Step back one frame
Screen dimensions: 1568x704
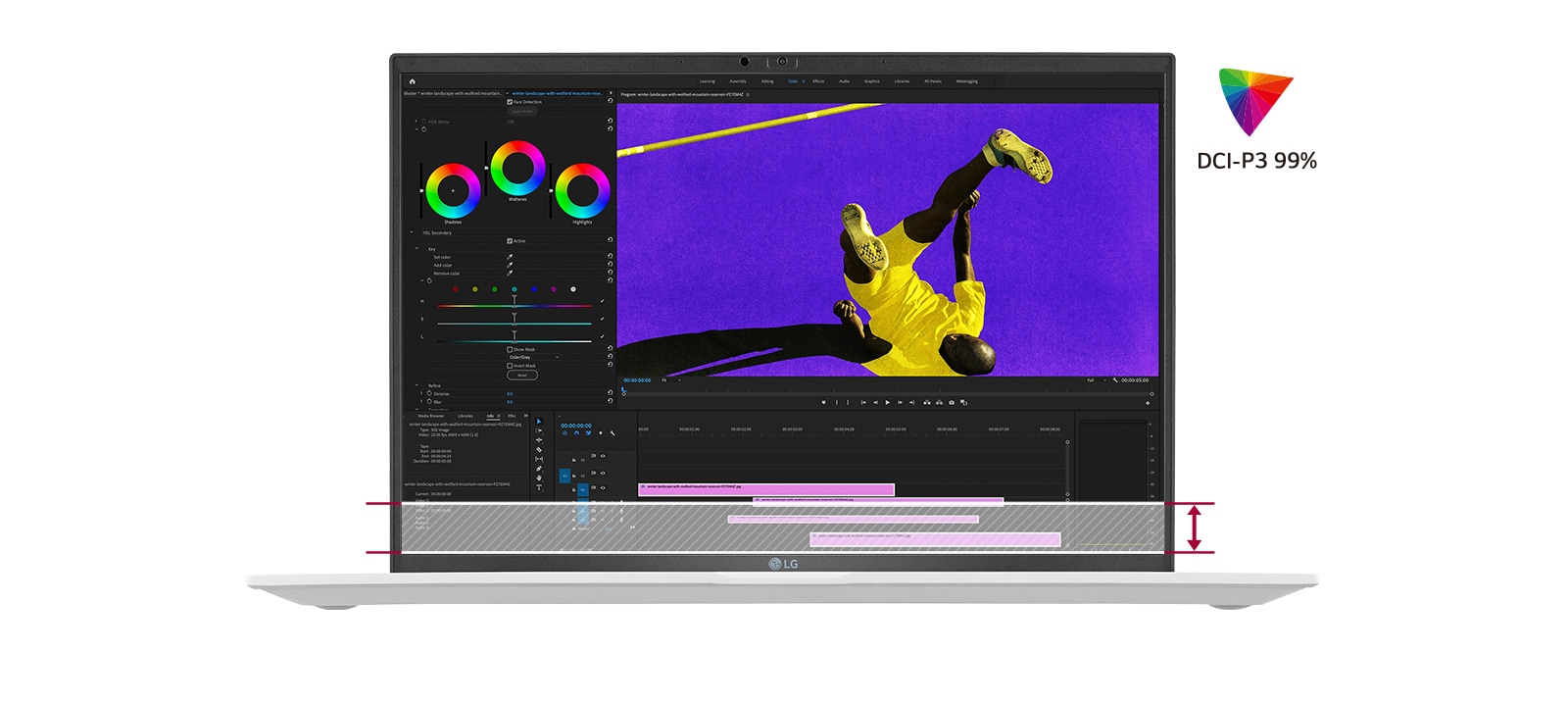[x=875, y=402]
